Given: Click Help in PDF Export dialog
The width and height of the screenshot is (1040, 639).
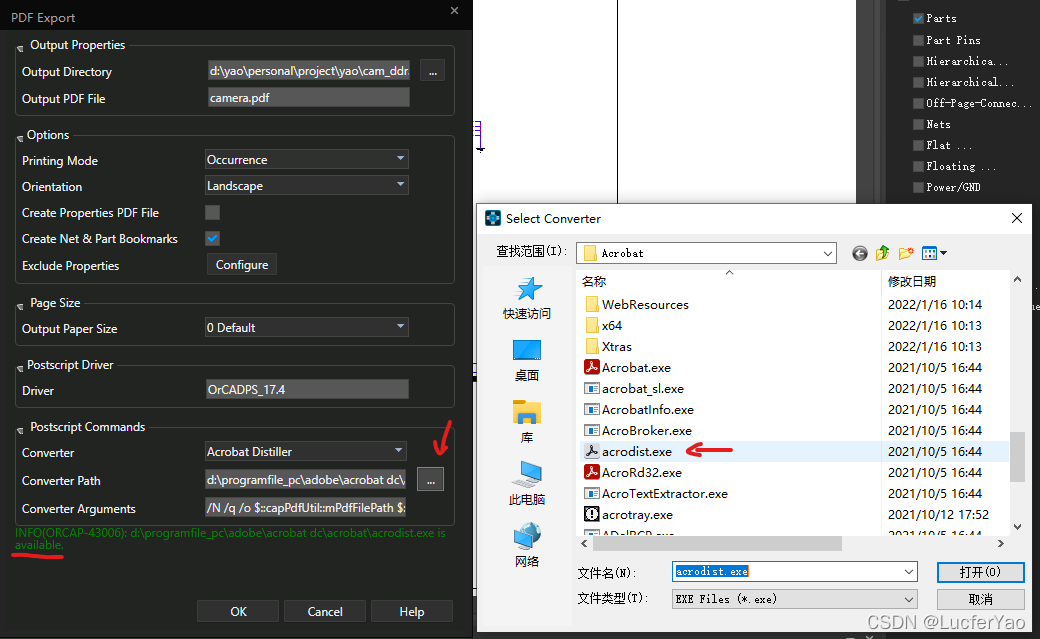Looking at the screenshot, I should coord(412,611).
